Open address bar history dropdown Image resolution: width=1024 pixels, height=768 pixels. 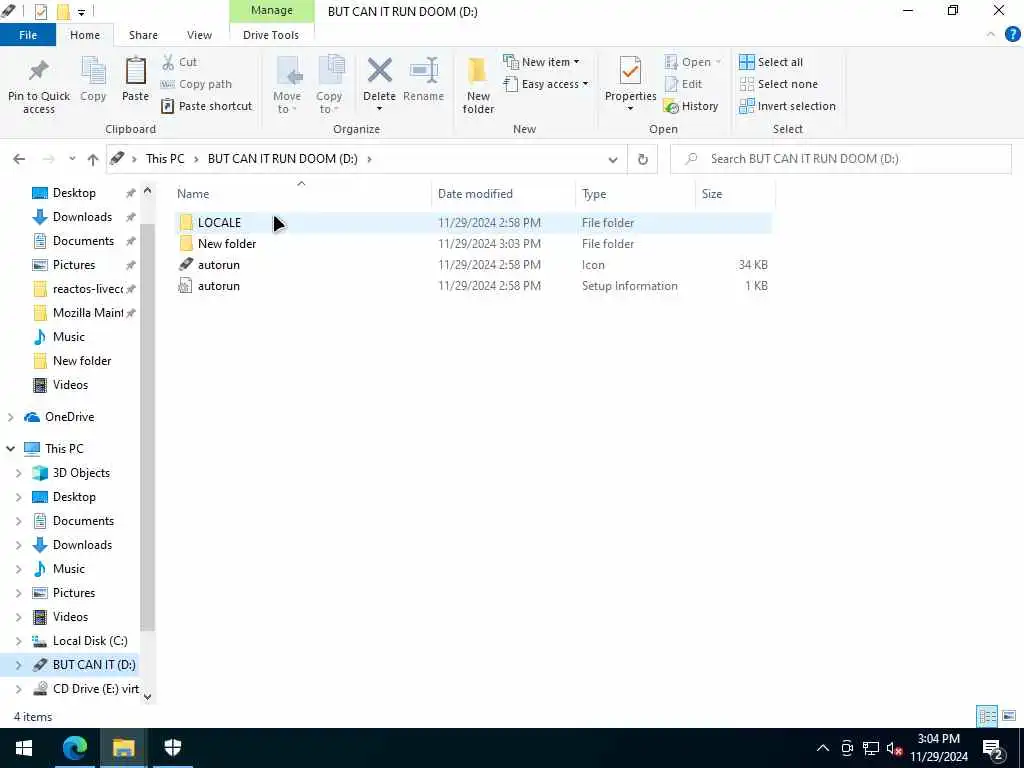(x=613, y=159)
